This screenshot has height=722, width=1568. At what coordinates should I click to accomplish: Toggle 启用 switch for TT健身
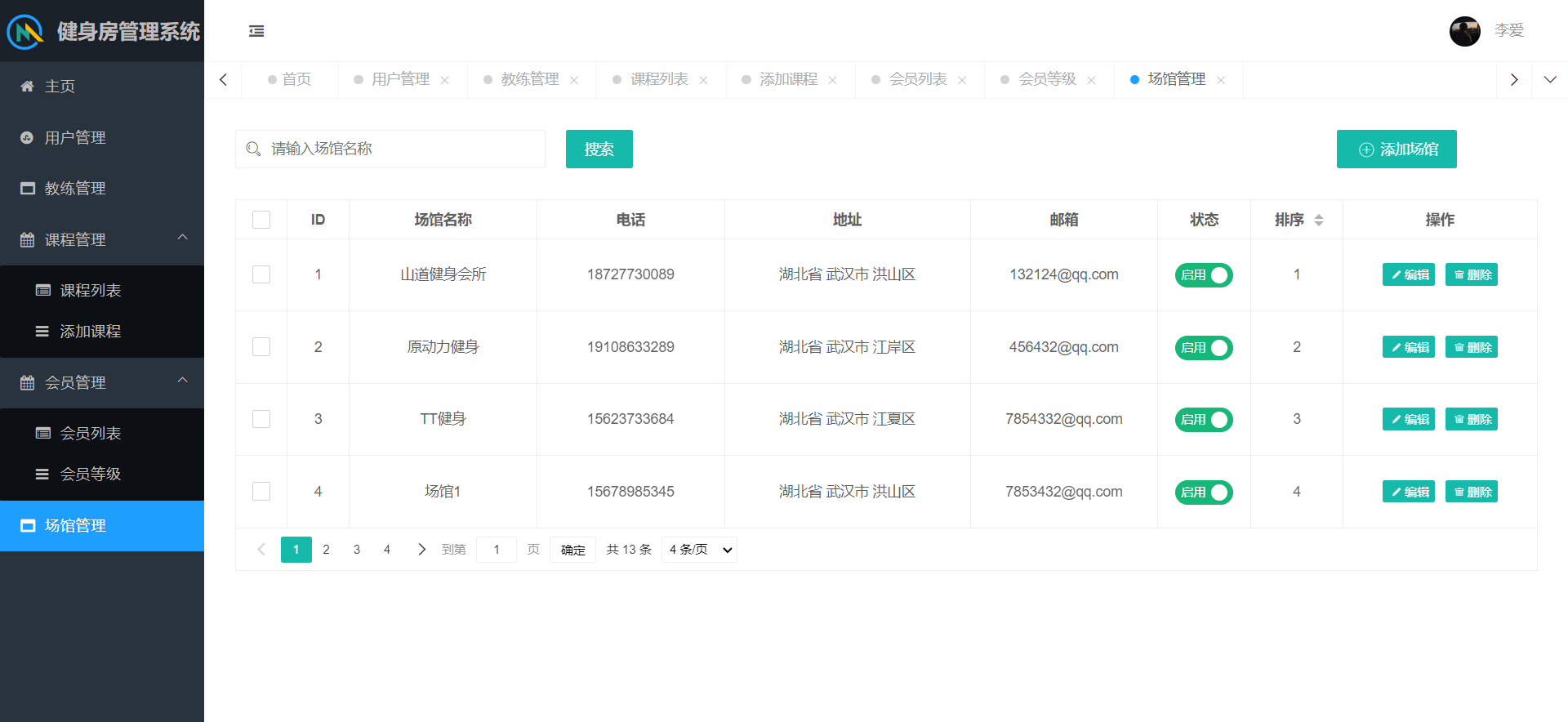point(1204,420)
